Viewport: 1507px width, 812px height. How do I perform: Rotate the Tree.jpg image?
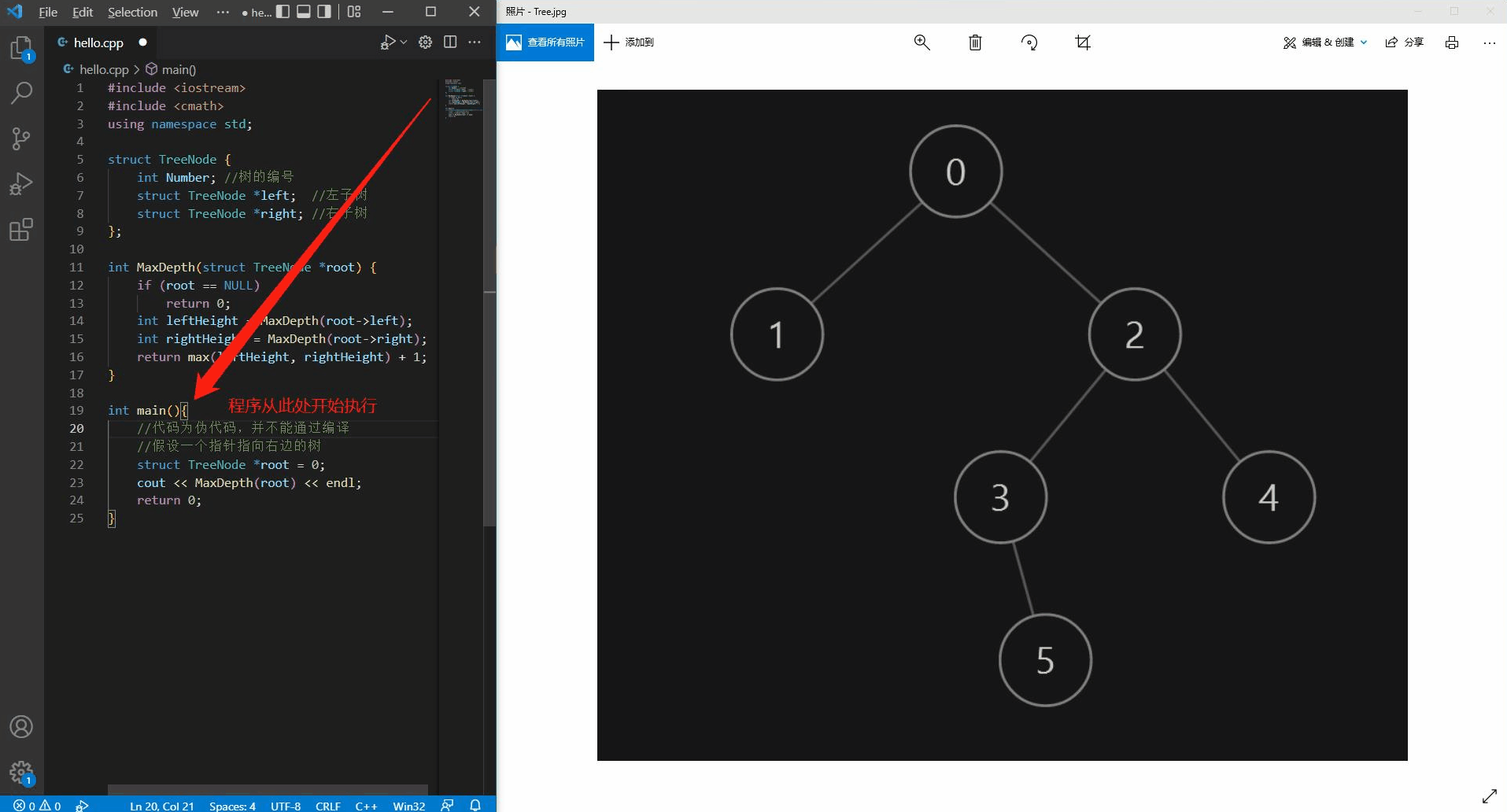[1029, 42]
